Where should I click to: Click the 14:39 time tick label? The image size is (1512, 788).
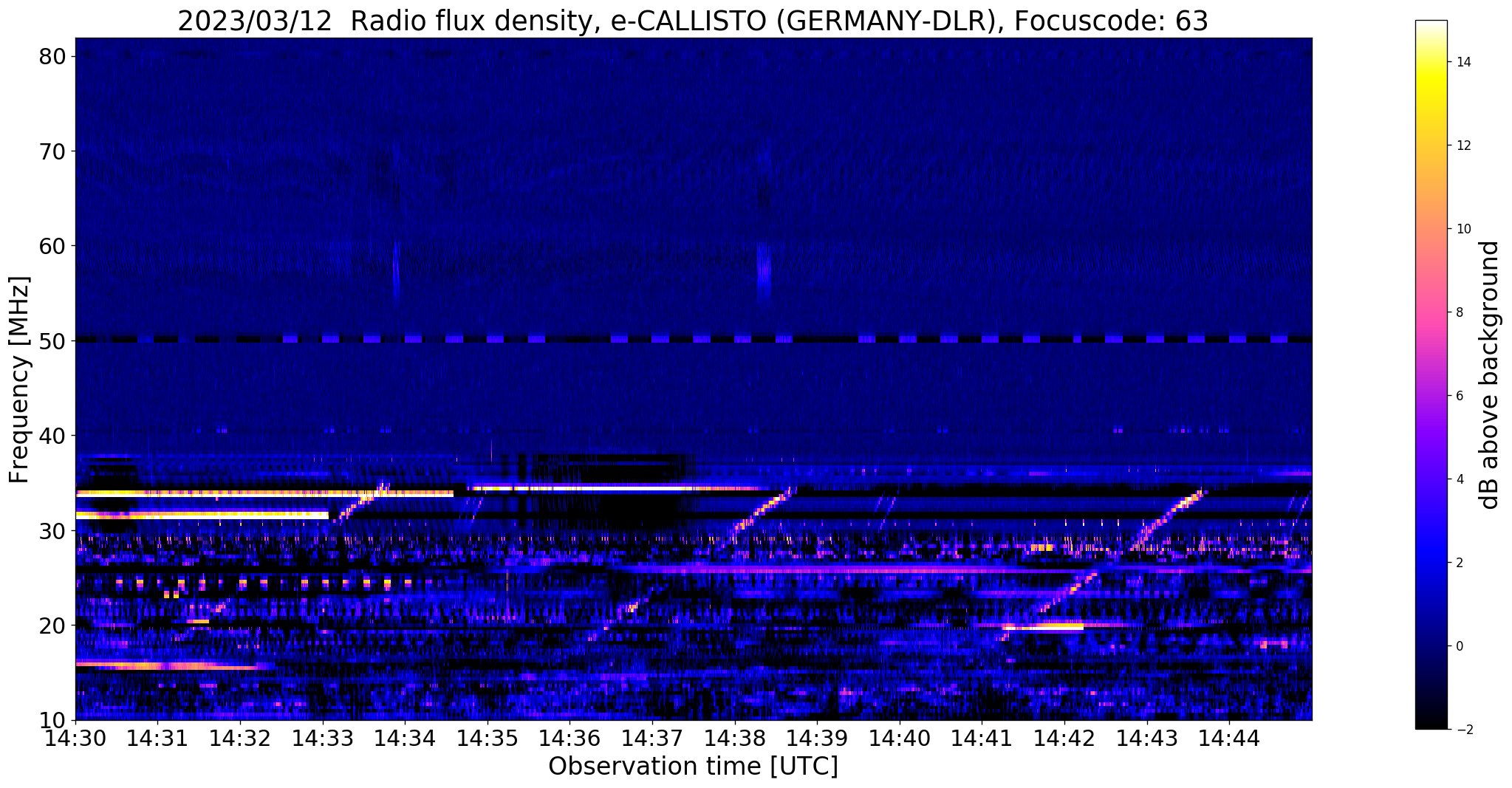[x=817, y=739]
